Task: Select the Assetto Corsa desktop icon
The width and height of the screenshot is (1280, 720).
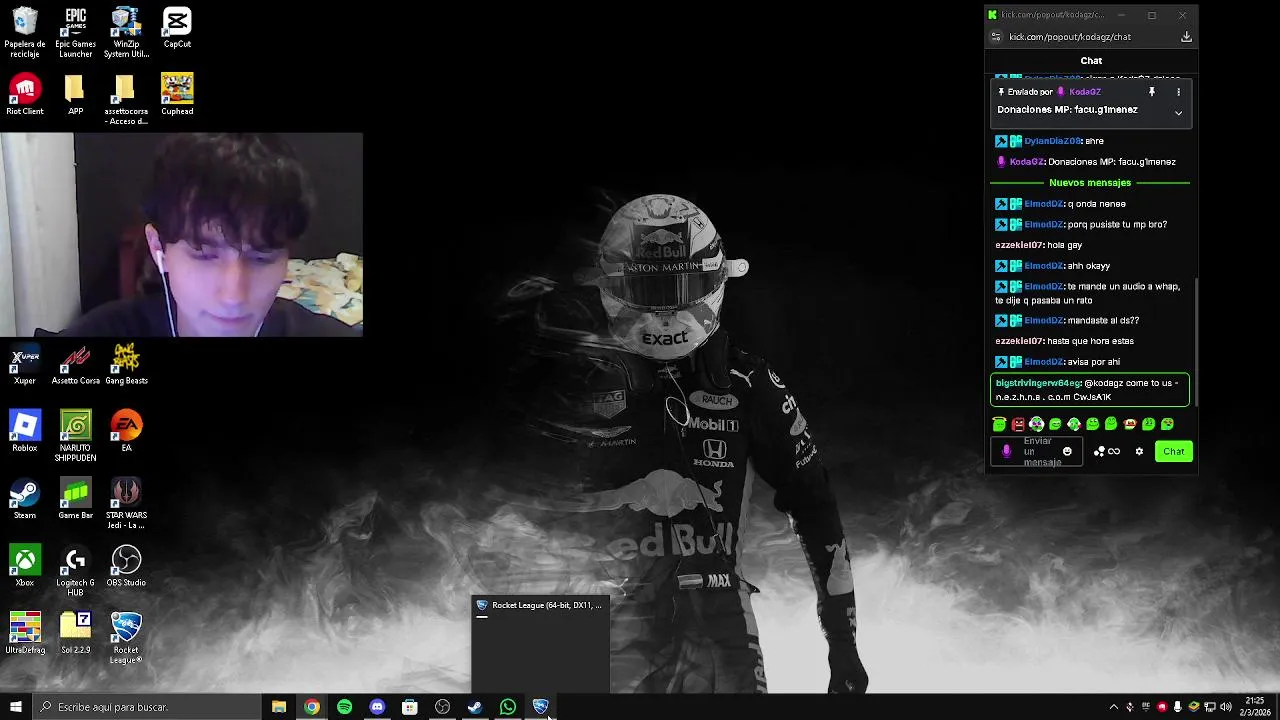Action: (75, 365)
